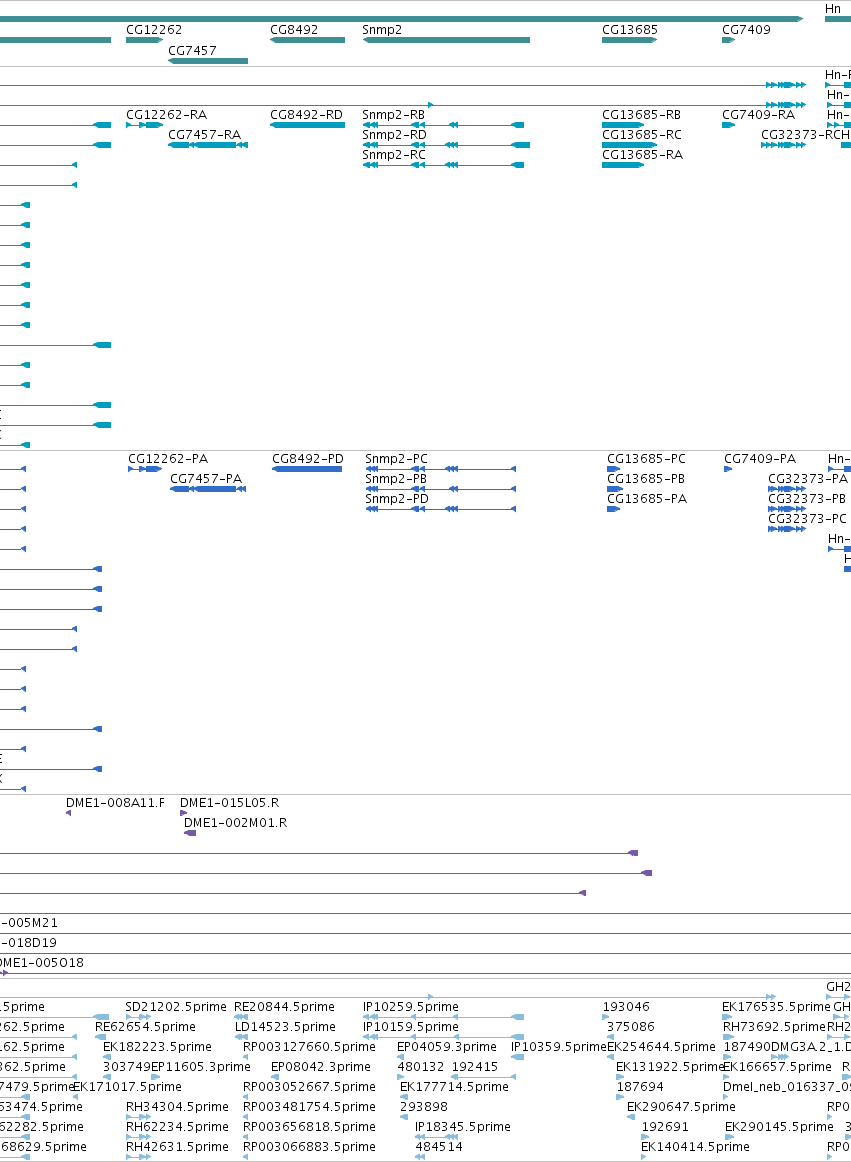Click the CG7457 gene arrow bar

click(x=208, y=61)
